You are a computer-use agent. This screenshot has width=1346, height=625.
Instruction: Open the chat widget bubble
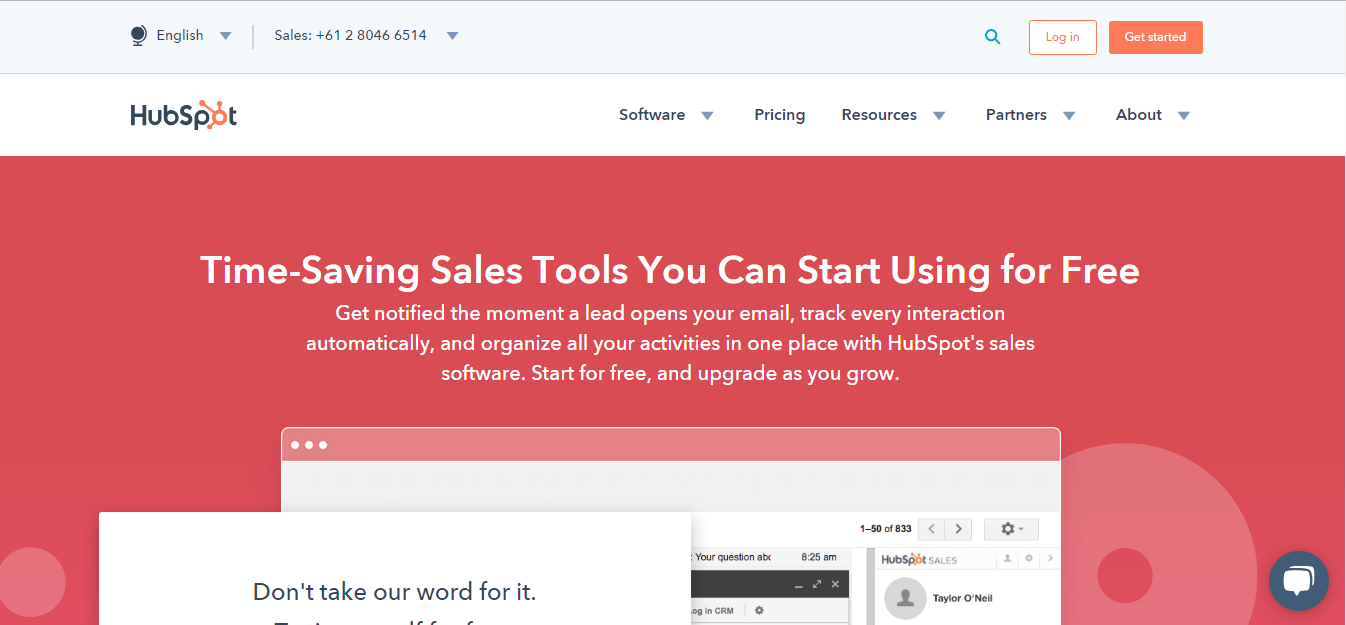click(1298, 581)
